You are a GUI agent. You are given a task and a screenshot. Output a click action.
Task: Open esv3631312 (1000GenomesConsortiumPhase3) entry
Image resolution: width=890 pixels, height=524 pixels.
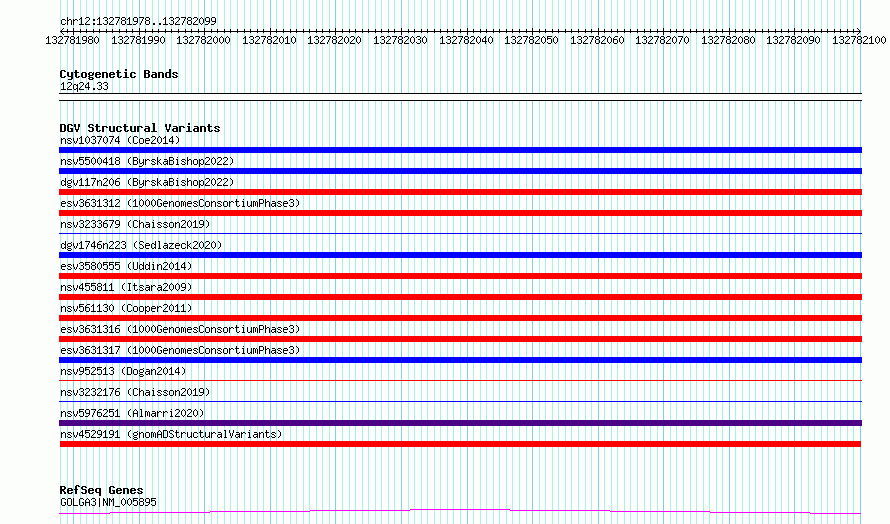(180, 203)
